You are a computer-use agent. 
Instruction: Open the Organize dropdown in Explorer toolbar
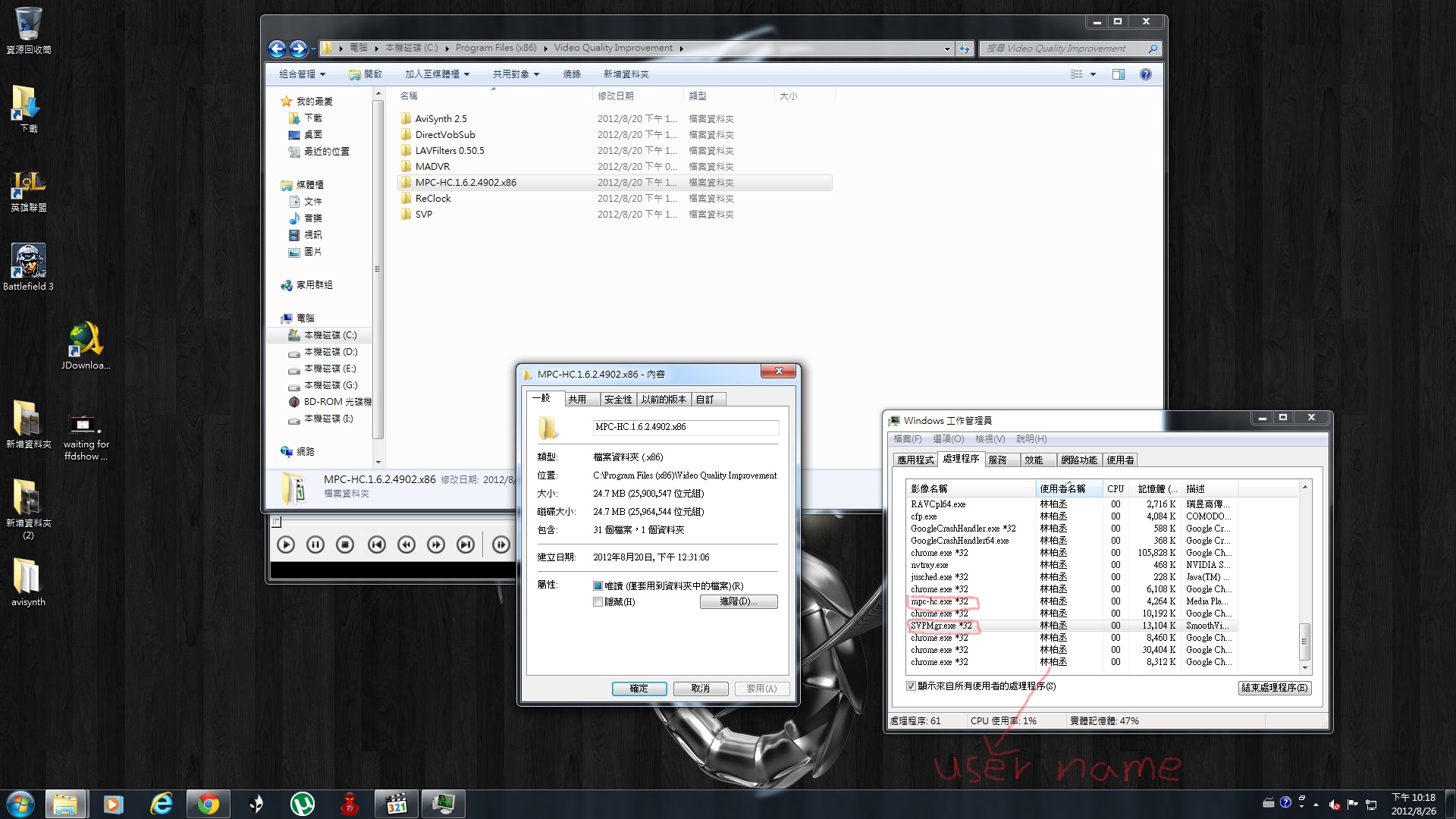click(x=302, y=74)
